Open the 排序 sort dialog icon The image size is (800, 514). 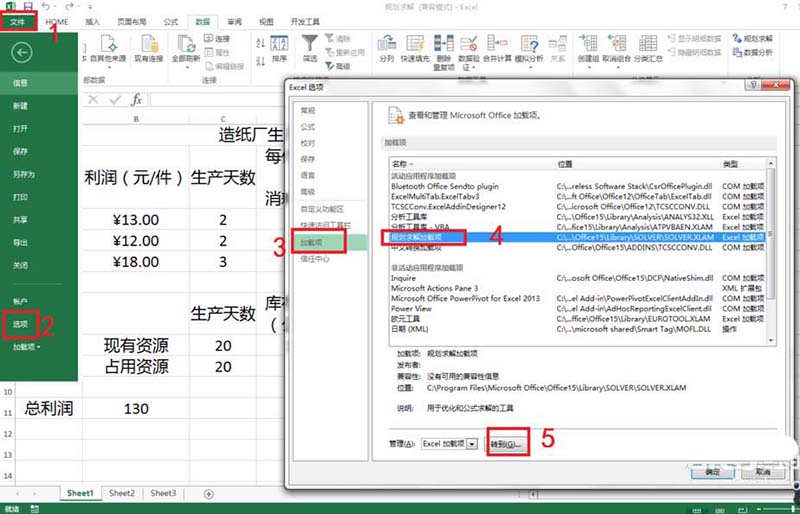point(279,43)
